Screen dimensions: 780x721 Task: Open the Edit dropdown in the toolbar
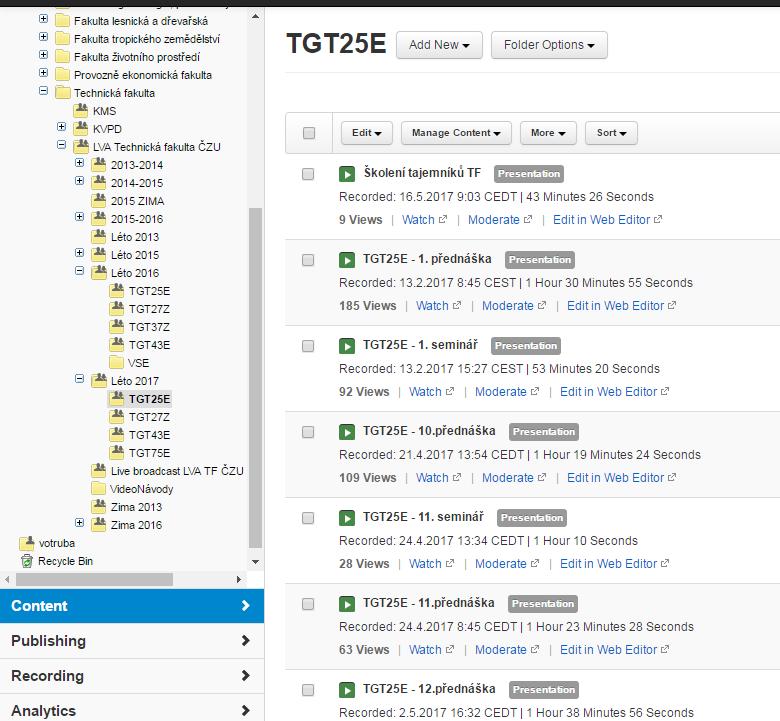pos(367,133)
